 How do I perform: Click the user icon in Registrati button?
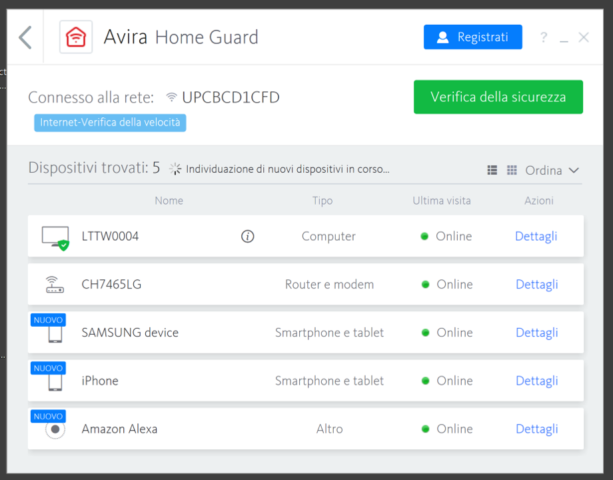443,37
